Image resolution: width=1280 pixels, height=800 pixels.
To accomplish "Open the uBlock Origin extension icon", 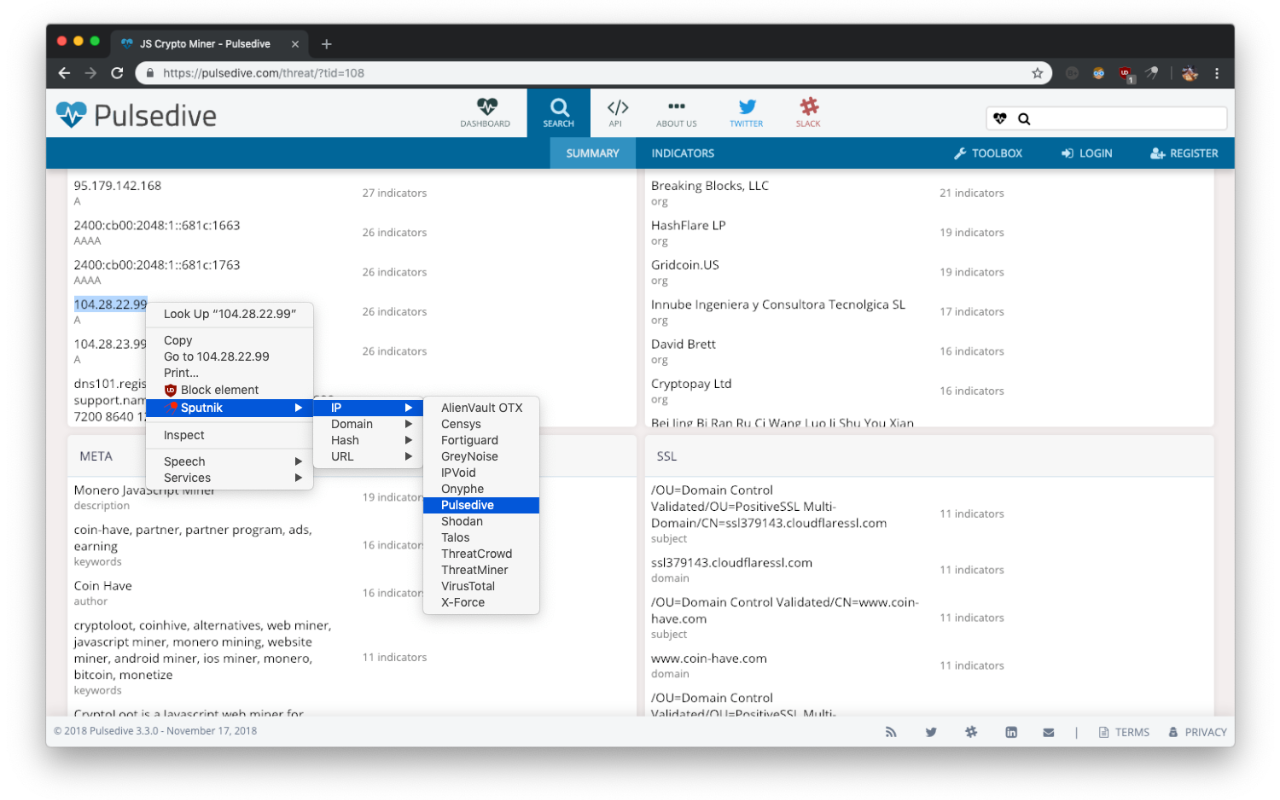I will (x=1126, y=74).
